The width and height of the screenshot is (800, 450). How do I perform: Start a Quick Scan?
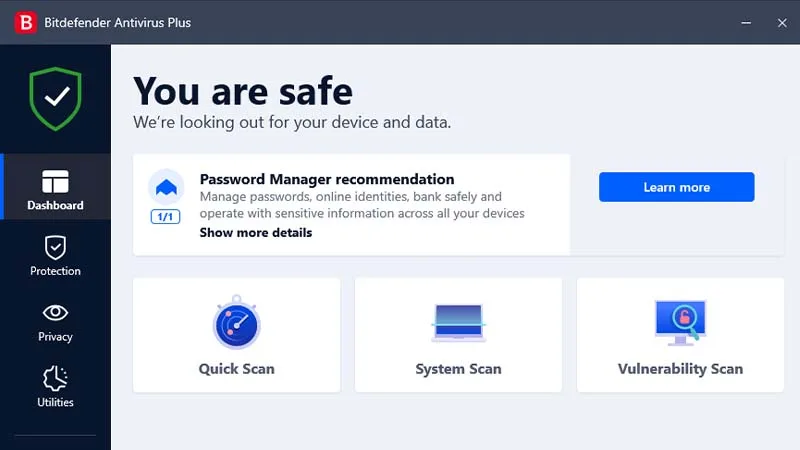236,335
